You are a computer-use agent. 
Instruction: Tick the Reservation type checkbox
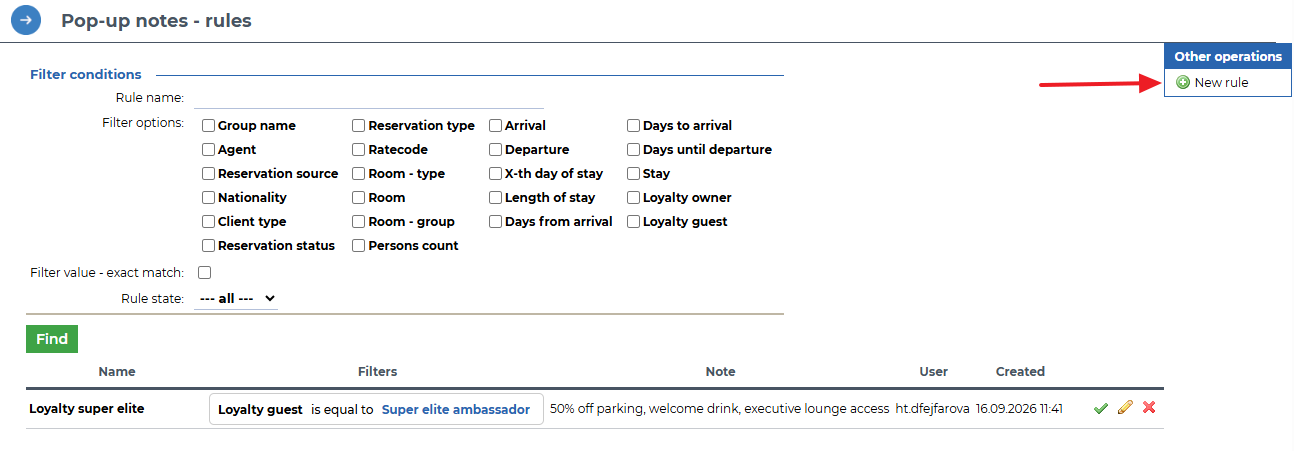(x=359, y=126)
